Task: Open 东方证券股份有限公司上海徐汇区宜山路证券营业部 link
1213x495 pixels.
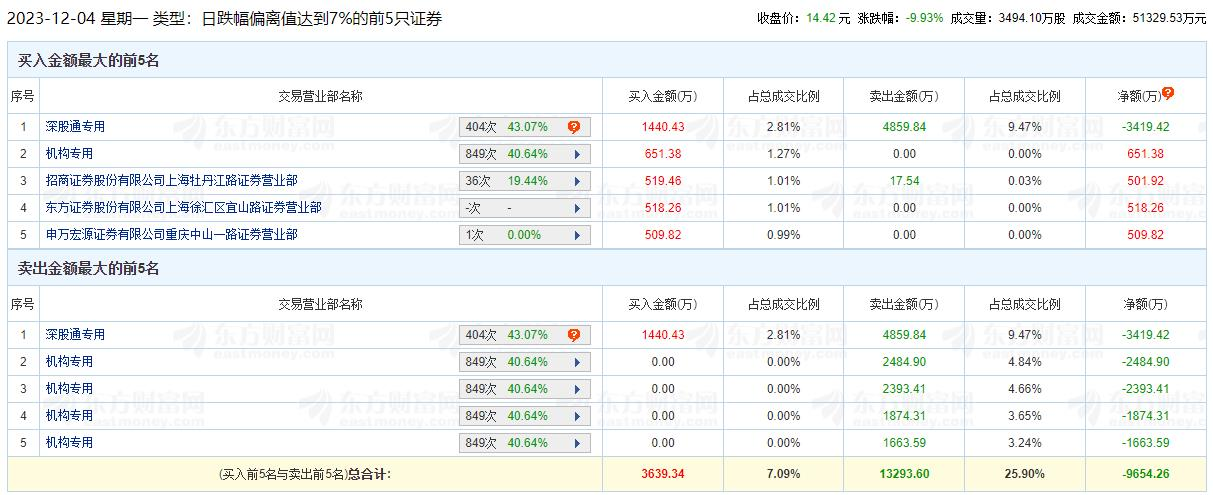Action: click(183, 208)
